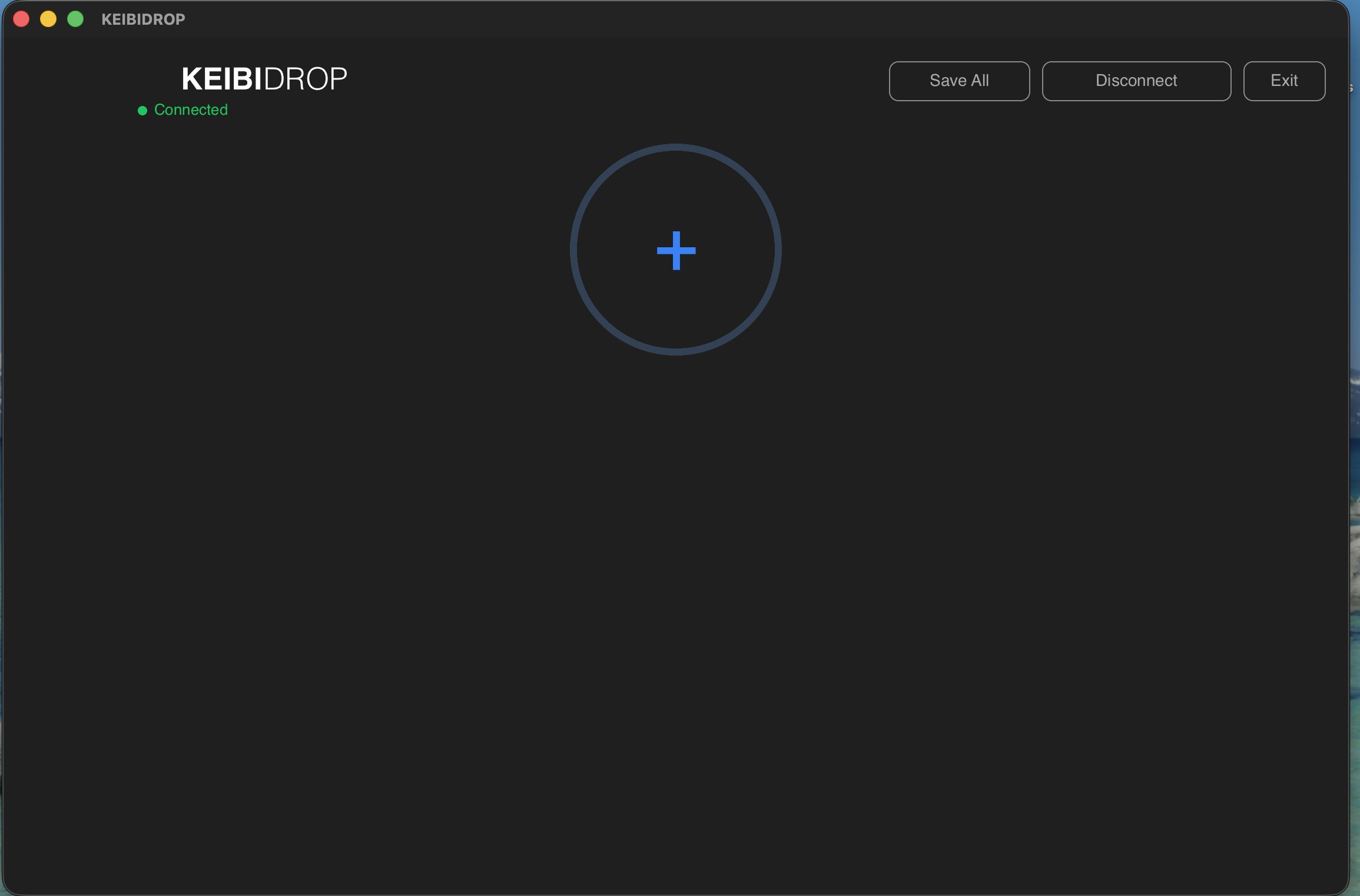The image size is (1360, 896).
Task: Click the KEIBIDROP logo at the top
Action: (x=264, y=78)
